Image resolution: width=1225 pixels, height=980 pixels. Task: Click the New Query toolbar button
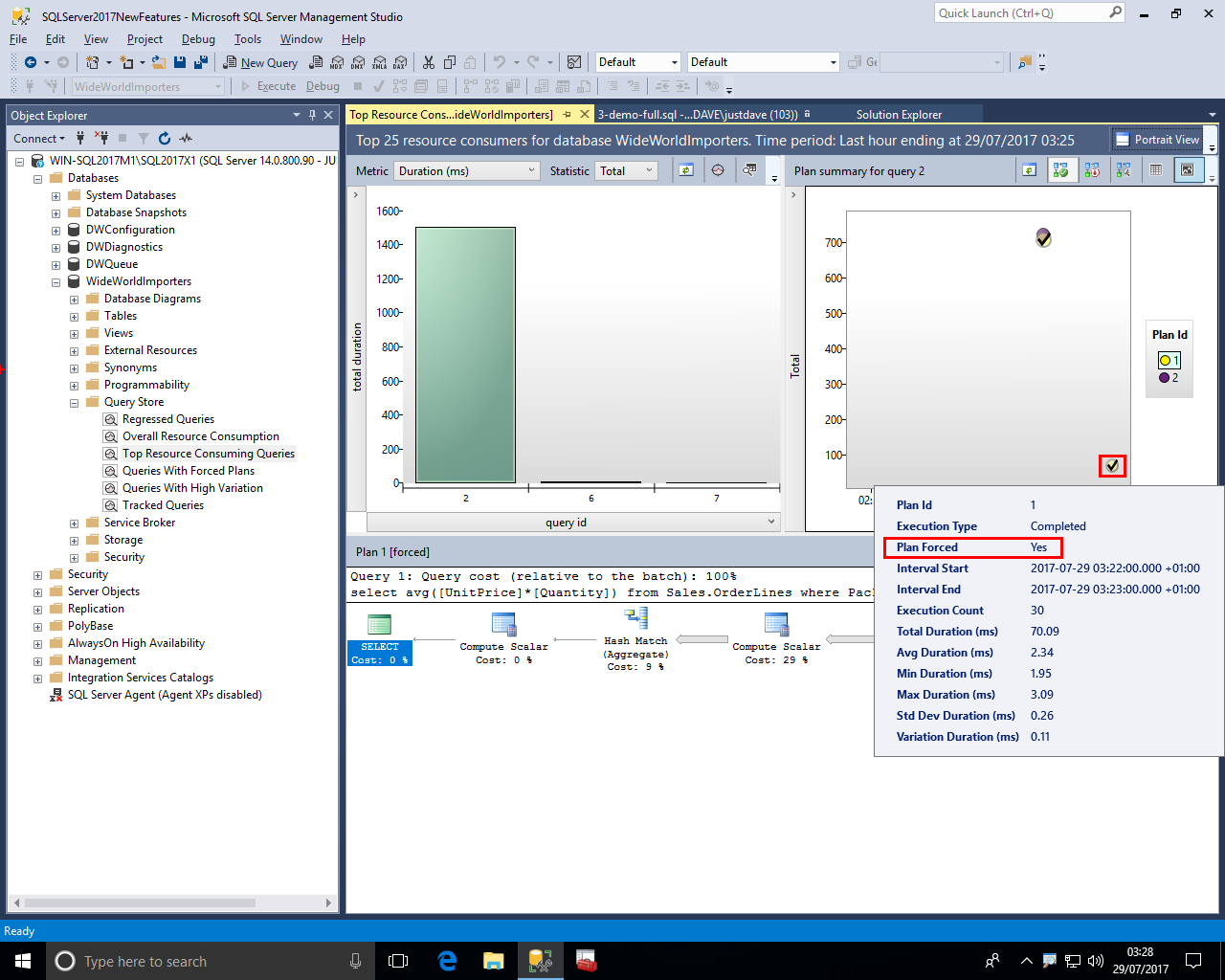(260, 62)
